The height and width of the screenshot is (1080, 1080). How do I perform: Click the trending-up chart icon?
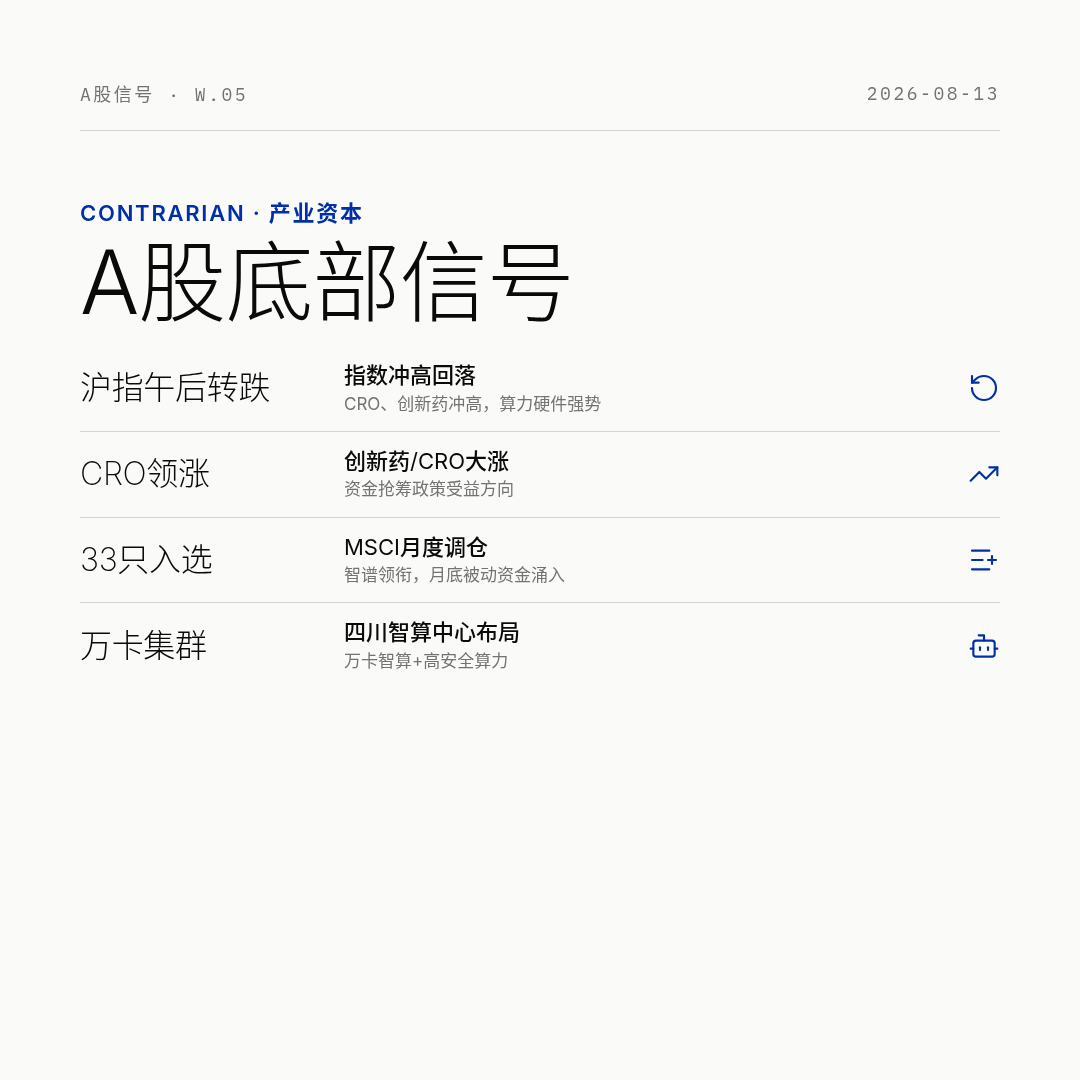tap(984, 474)
